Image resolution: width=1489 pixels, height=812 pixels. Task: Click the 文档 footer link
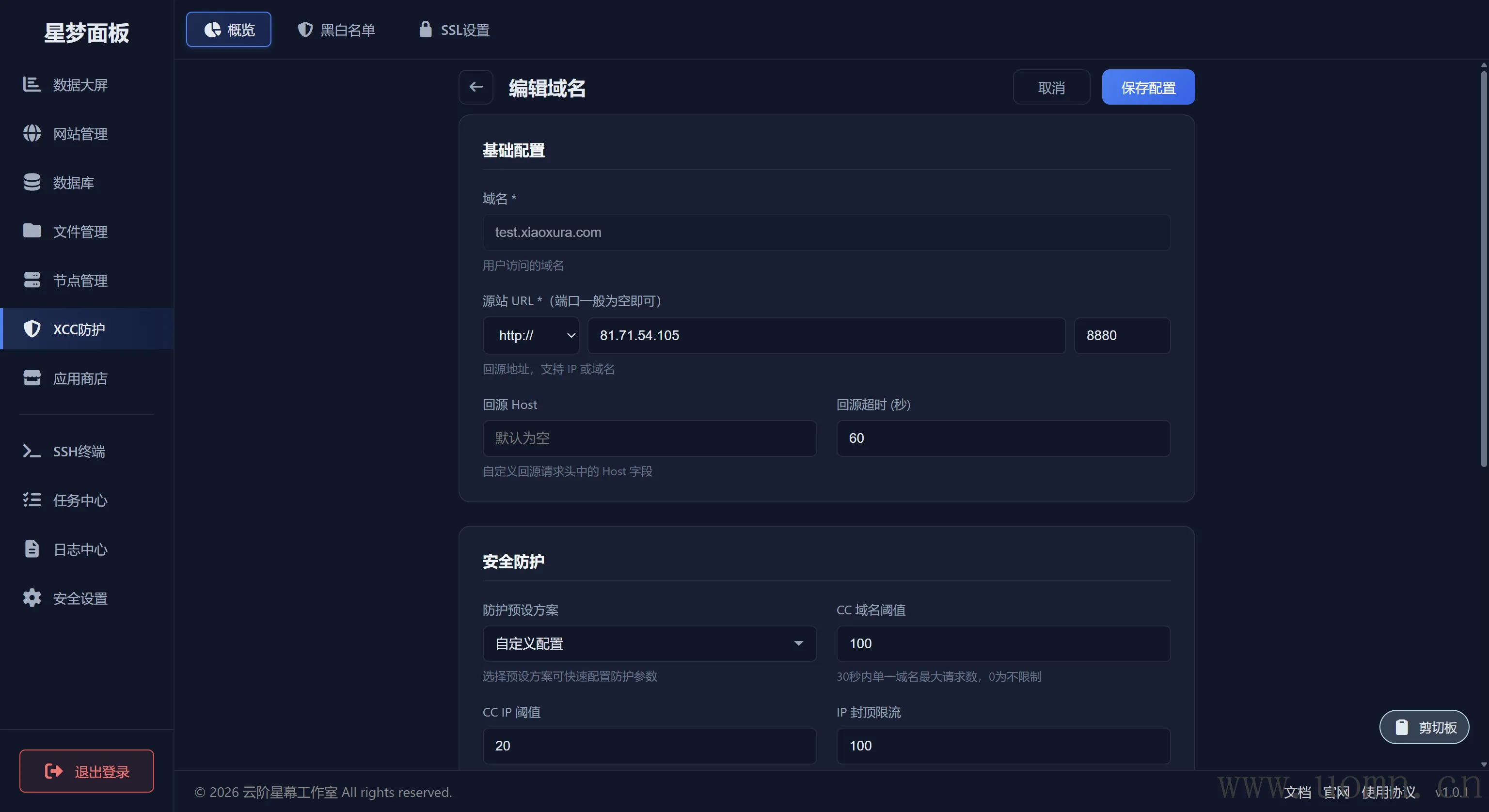click(x=1297, y=792)
